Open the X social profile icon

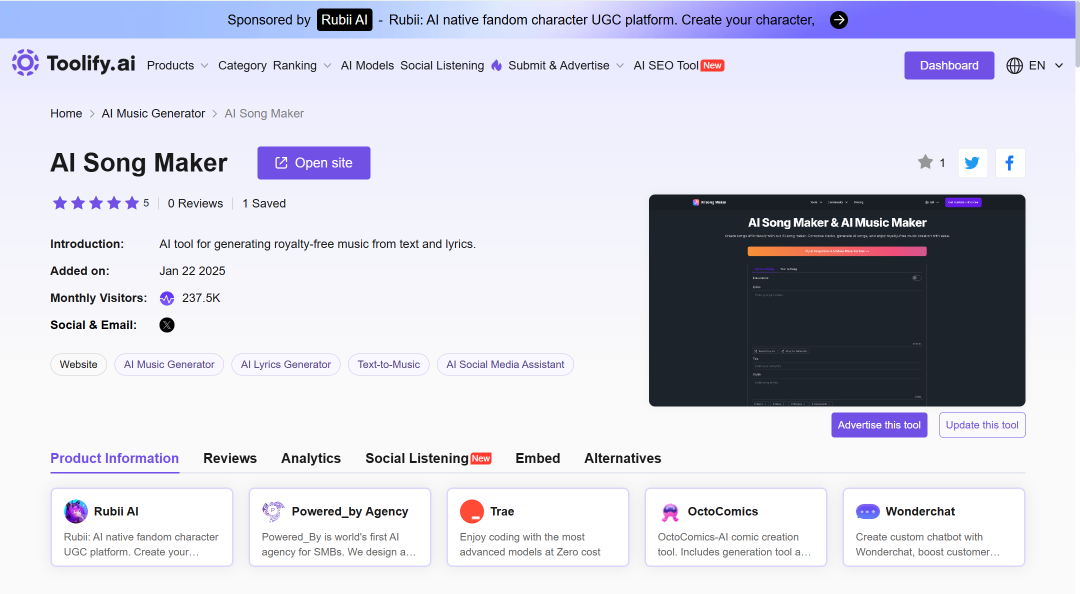tap(167, 325)
